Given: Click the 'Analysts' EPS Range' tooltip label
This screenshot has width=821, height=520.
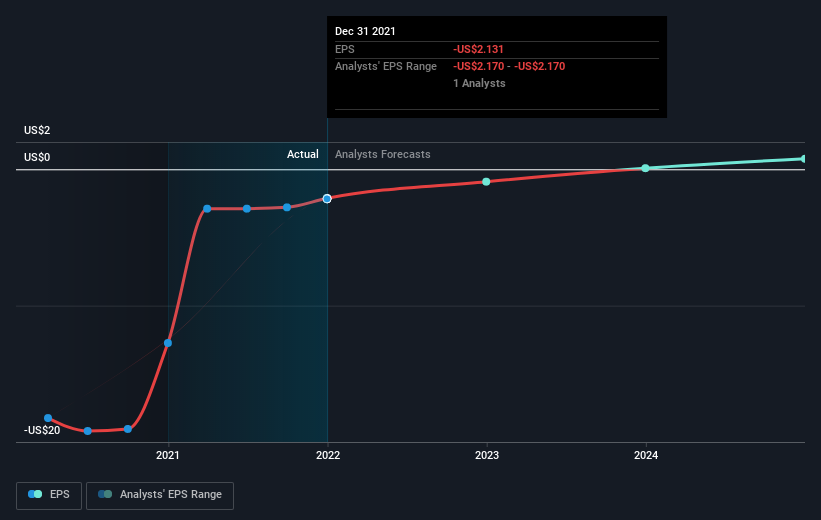Looking at the screenshot, I should pos(386,67).
